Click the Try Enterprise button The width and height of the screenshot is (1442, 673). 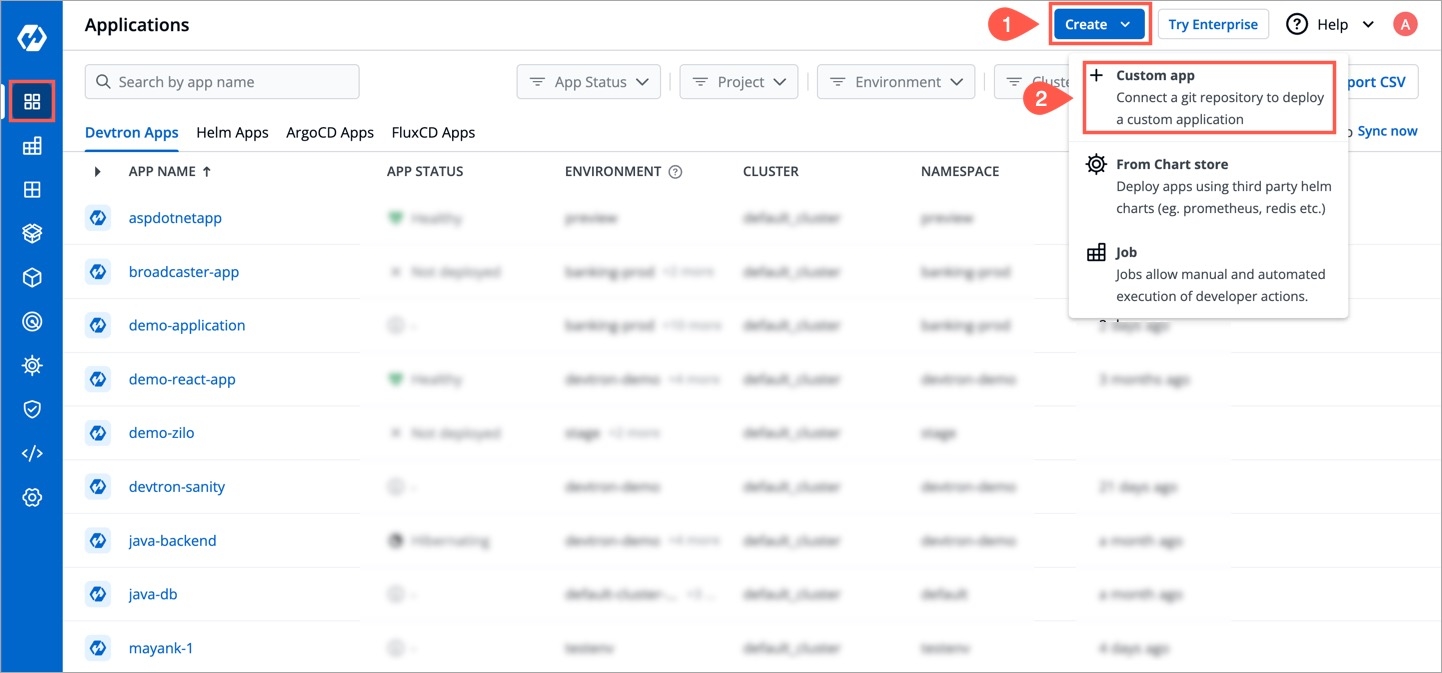point(1213,25)
